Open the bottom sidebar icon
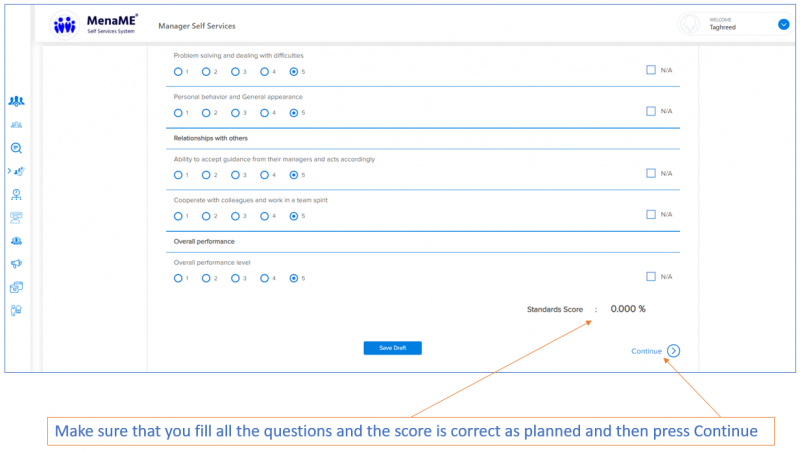The height and width of the screenshot is (452, 800). 16,310
